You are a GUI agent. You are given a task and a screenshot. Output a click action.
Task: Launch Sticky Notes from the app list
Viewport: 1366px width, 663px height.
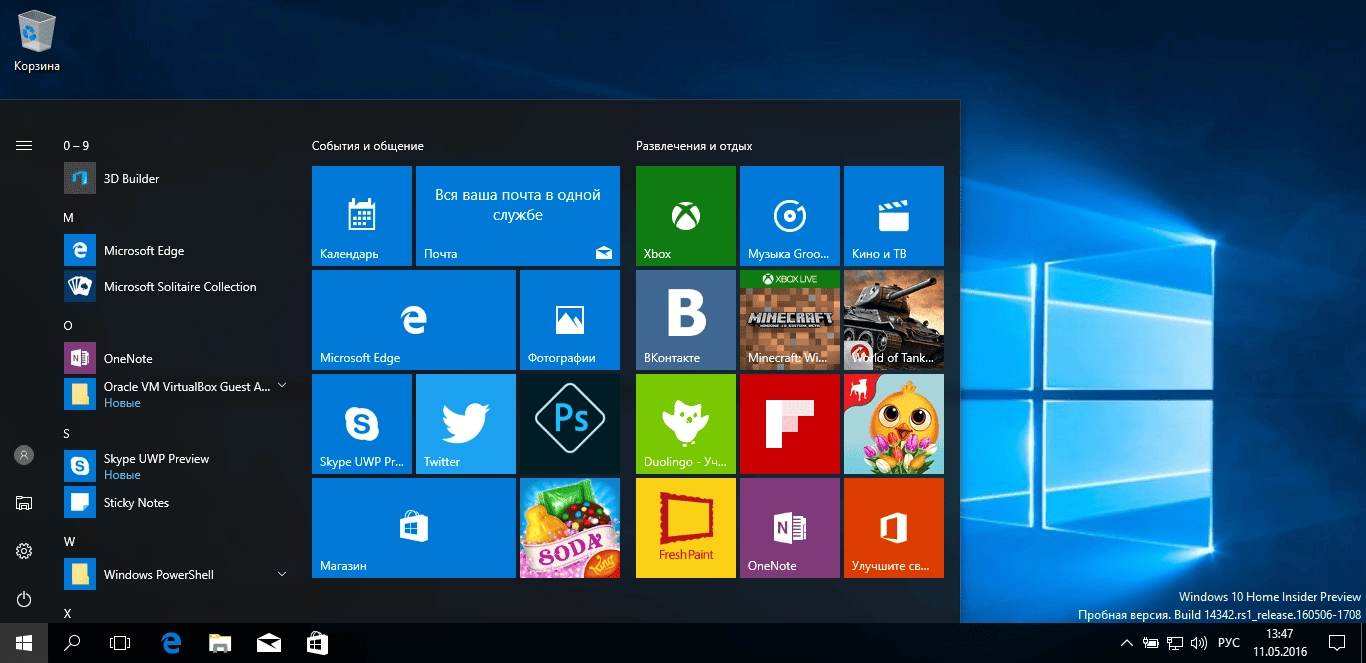tap(176, 503)
